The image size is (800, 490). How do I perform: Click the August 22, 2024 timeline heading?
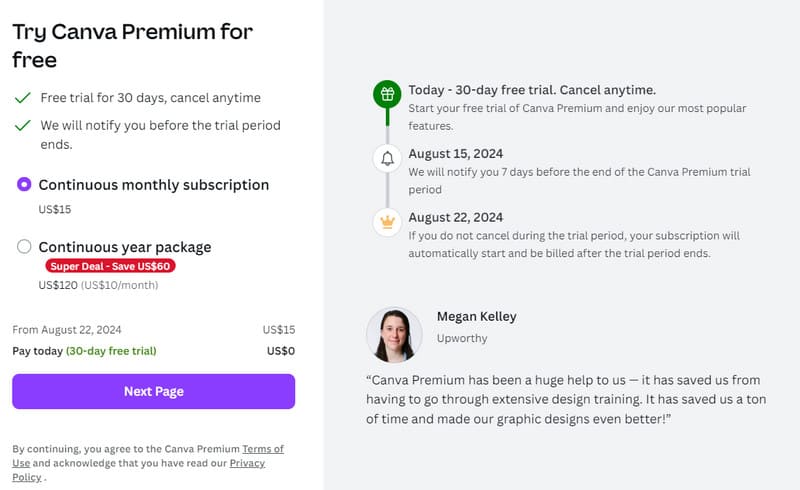(455, 217)
